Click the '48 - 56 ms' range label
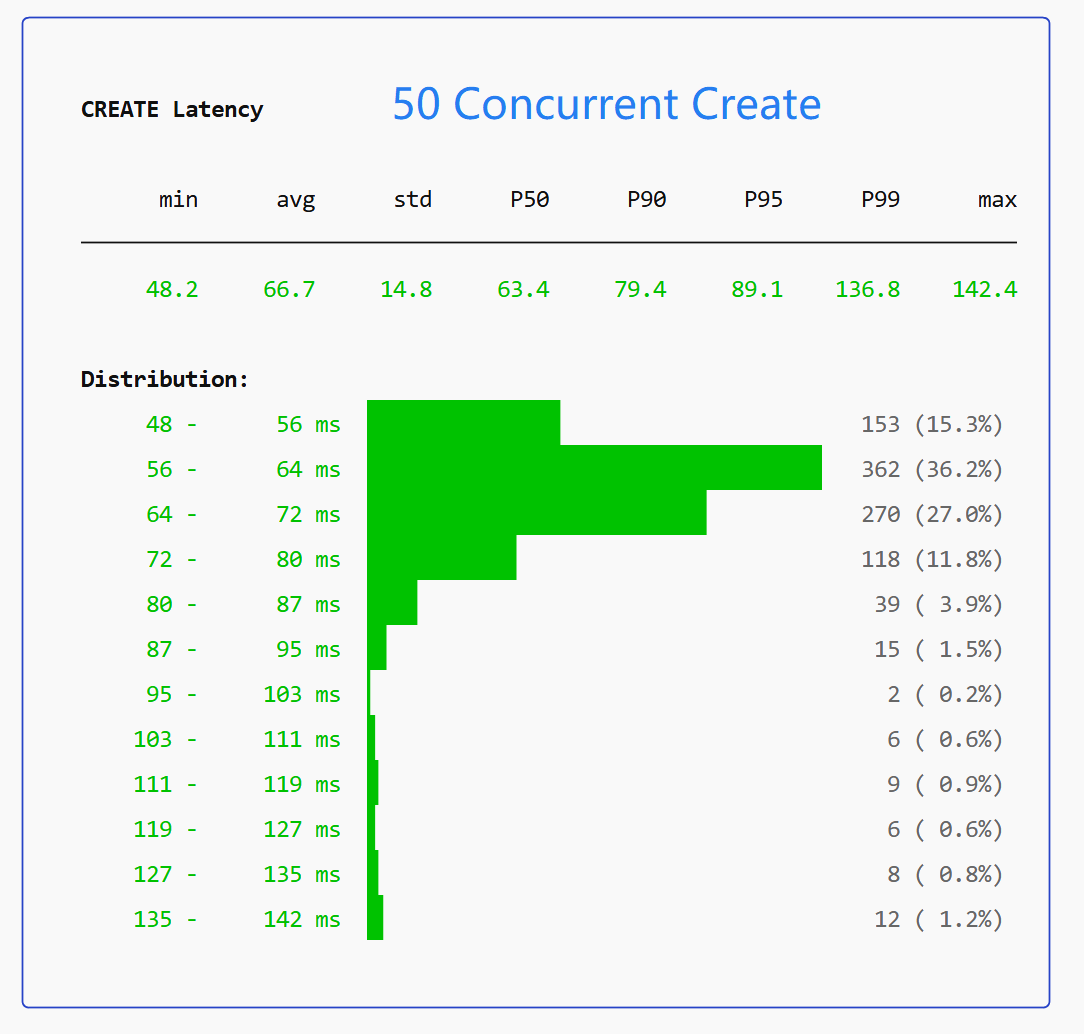 coord(243,424)
